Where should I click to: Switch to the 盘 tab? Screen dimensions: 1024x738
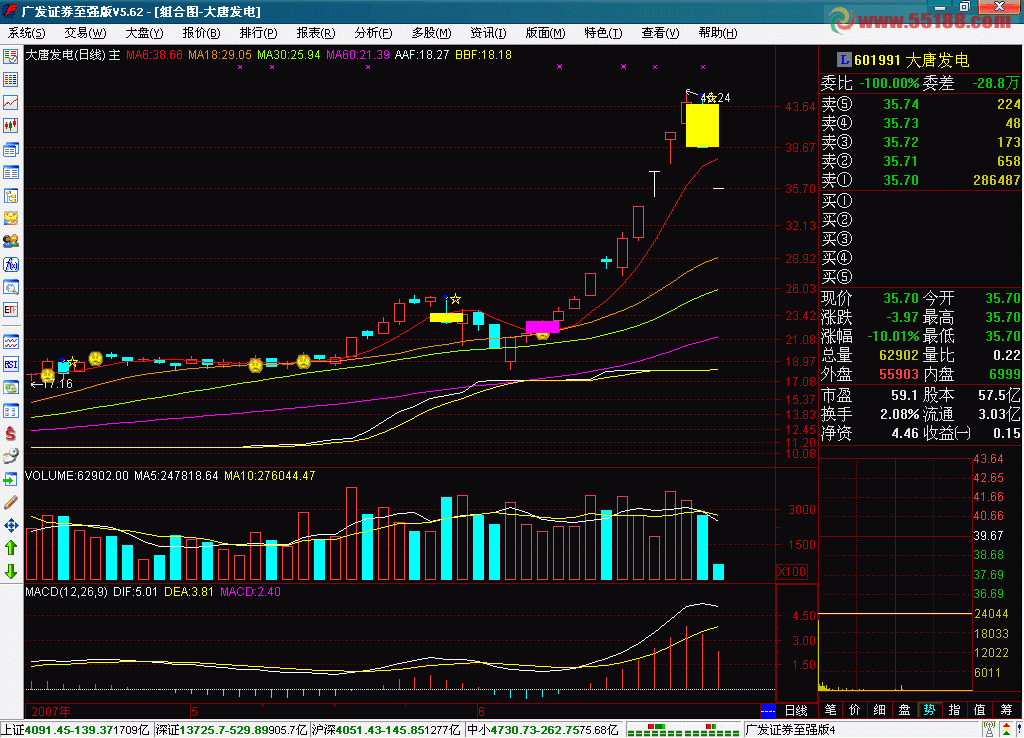tap(904, 710)
